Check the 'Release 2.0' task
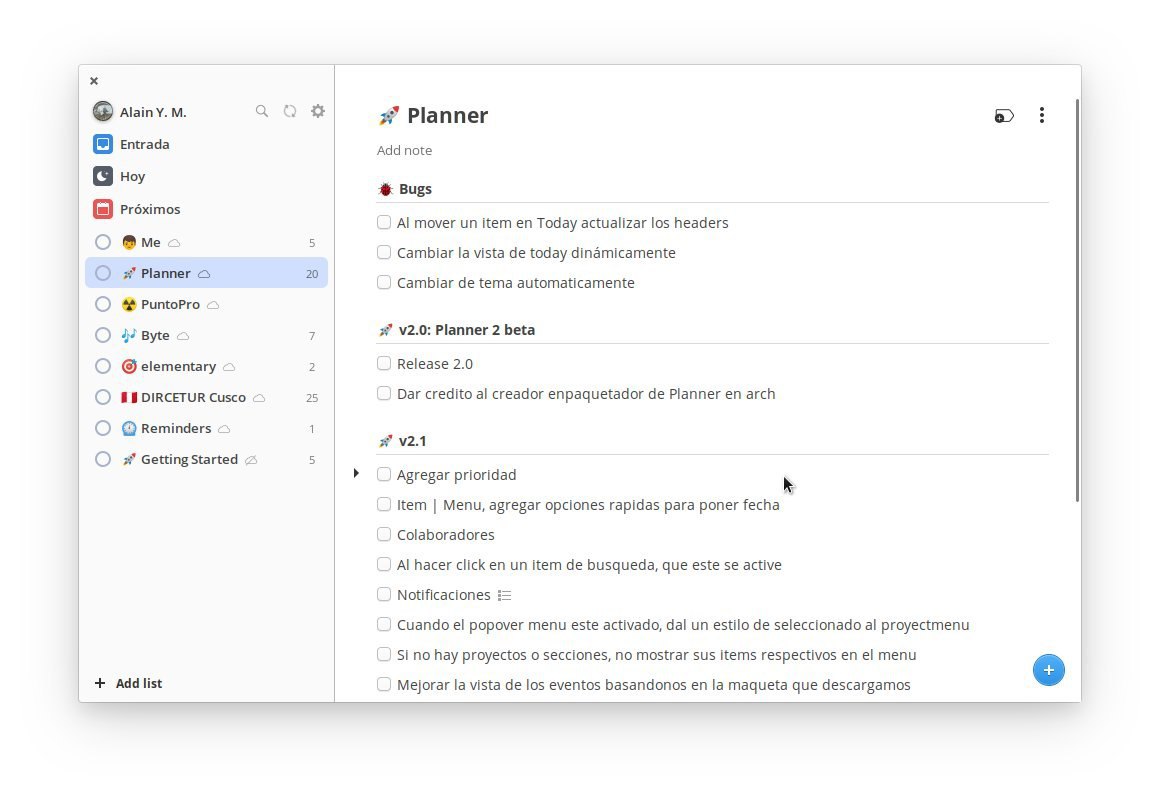The width and height of the screenshot is (1160, 795). pyautogui.click(x=383, y=363)
